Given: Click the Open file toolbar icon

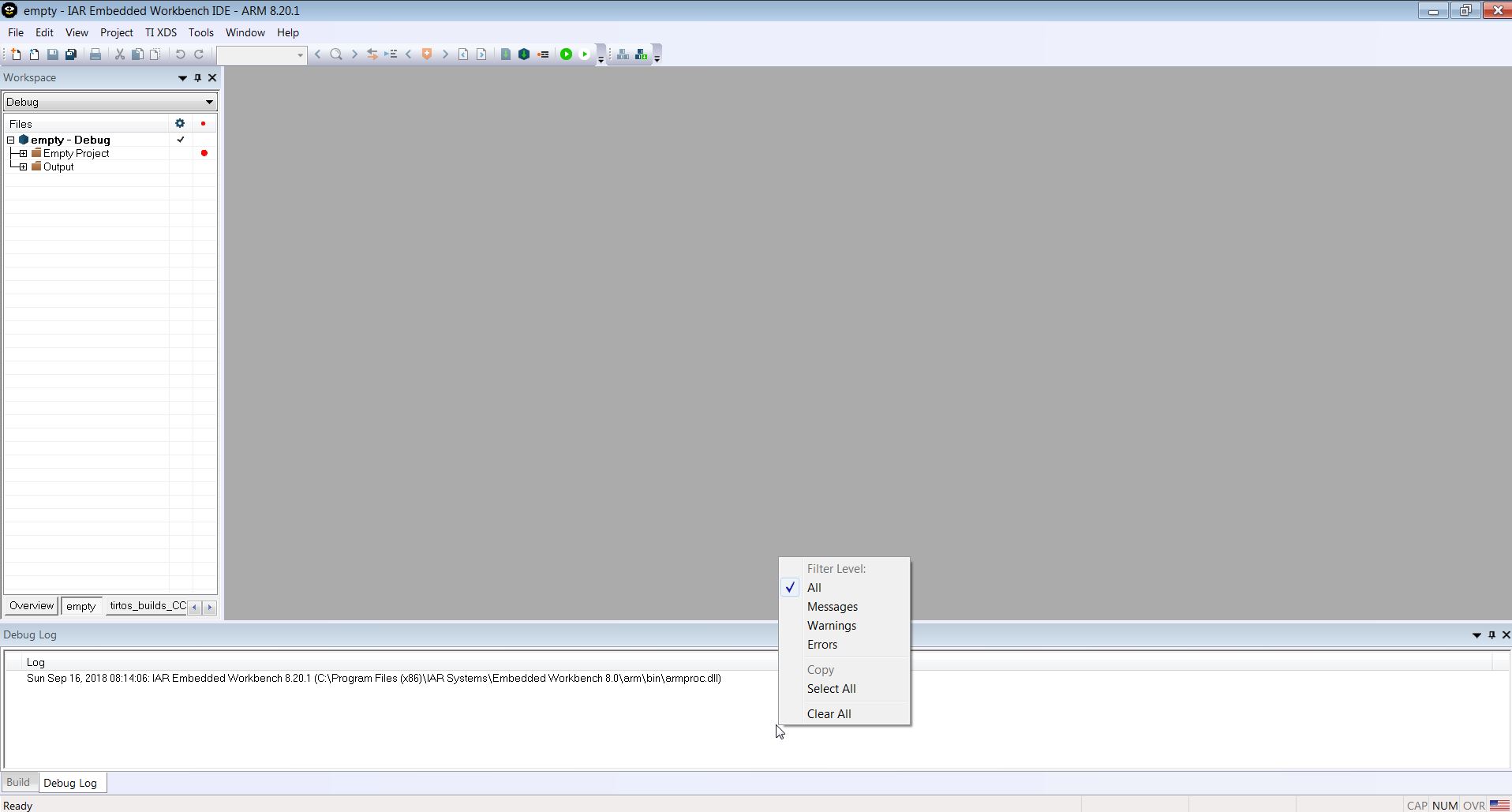Looking at the screenshot, I should click(x=34, y=54).
